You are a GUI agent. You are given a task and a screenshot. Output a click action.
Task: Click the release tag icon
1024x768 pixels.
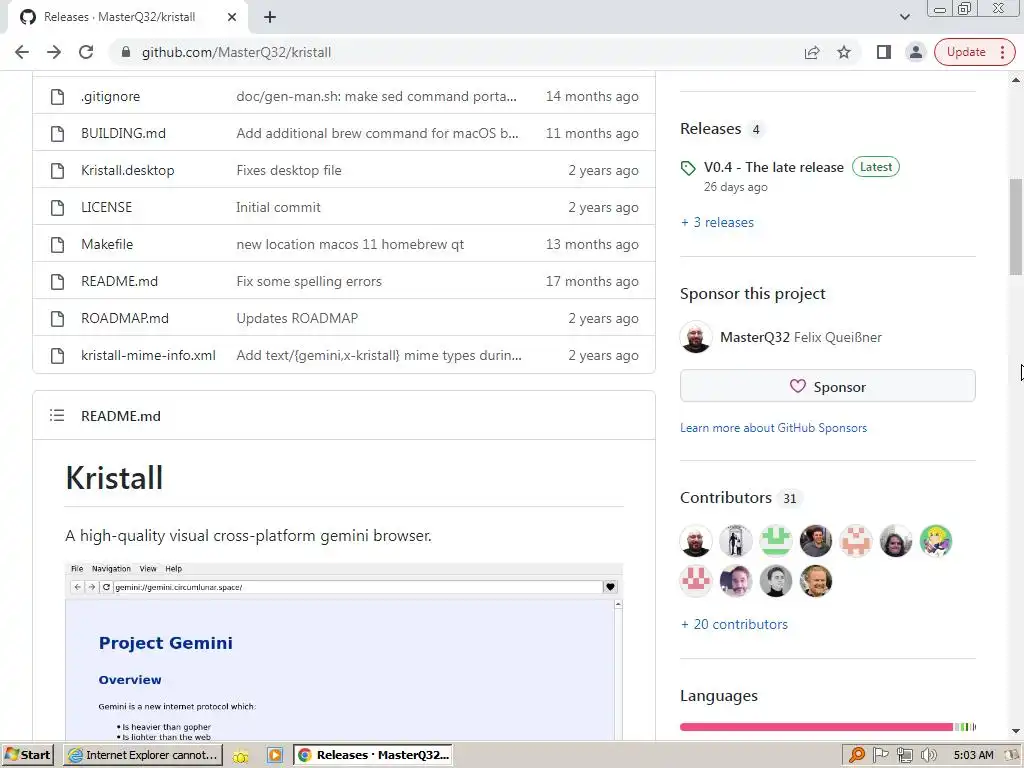pos(688,168)
